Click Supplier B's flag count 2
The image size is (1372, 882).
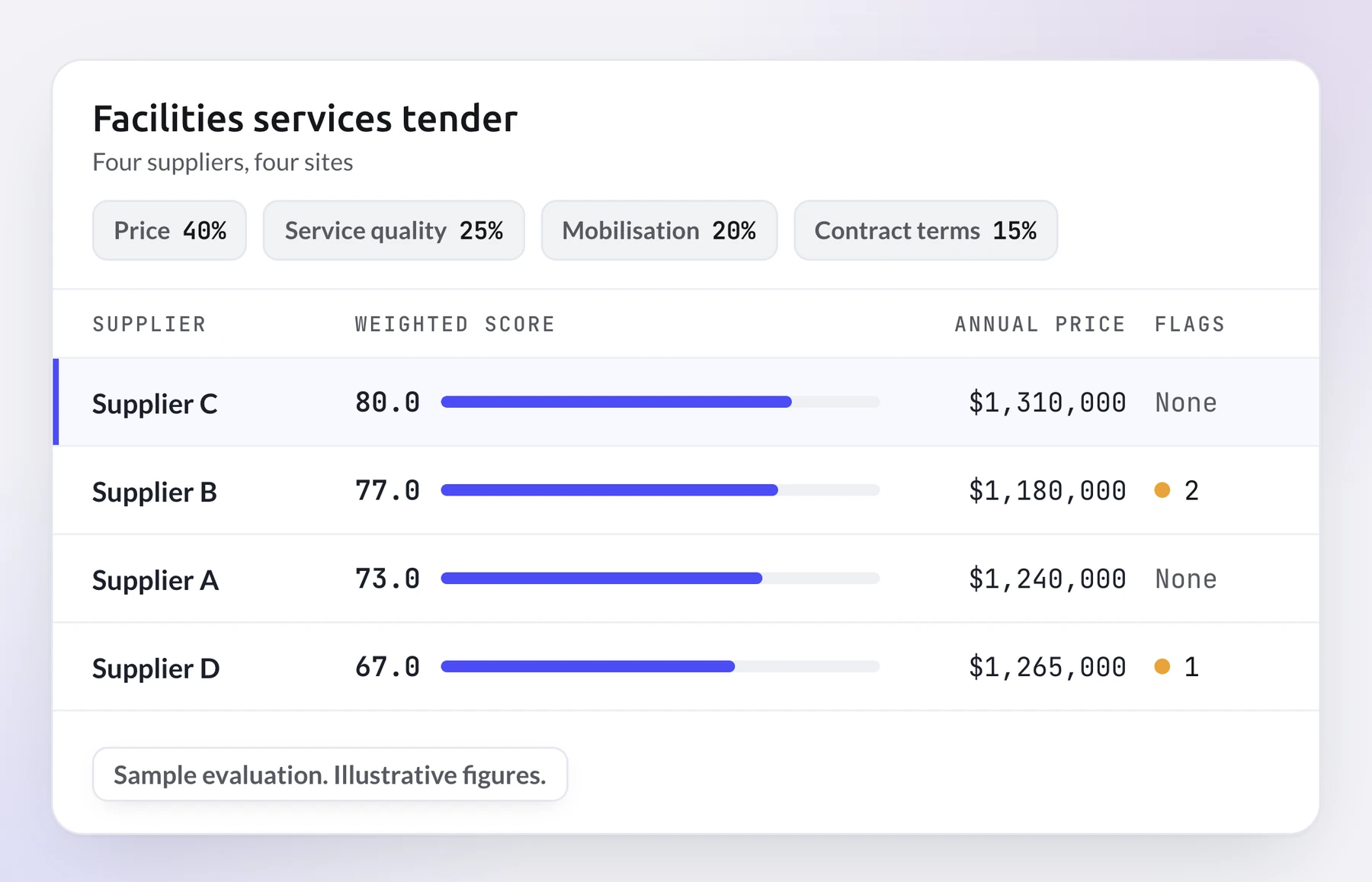point(1191,491)
